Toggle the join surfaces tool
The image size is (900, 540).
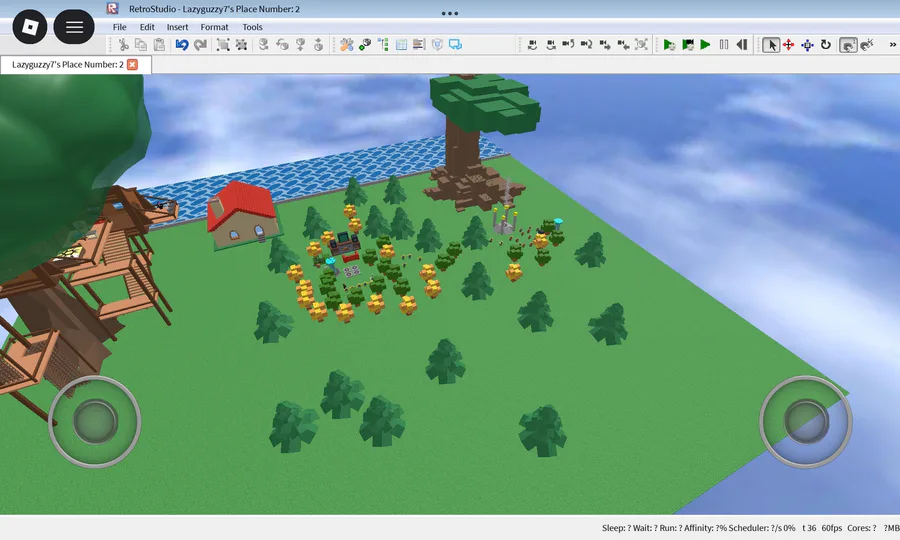click(848, 45)
